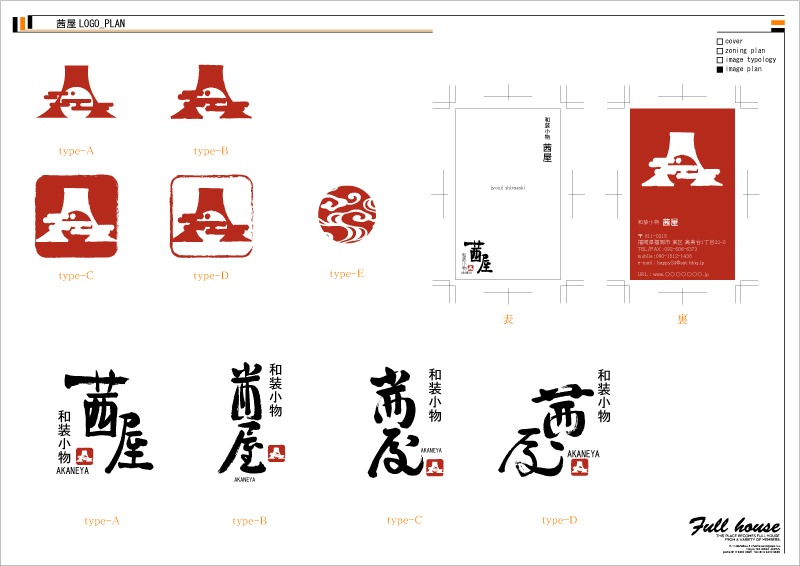
Task: Click the type-C rounded square logo
Action: coord(77,216)
